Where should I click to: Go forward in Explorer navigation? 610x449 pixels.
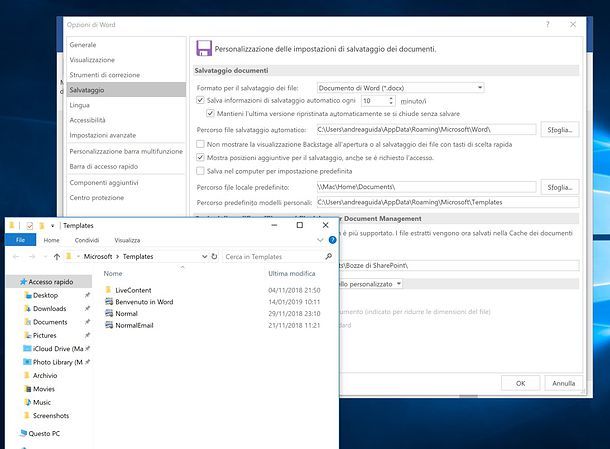point(32,256)
